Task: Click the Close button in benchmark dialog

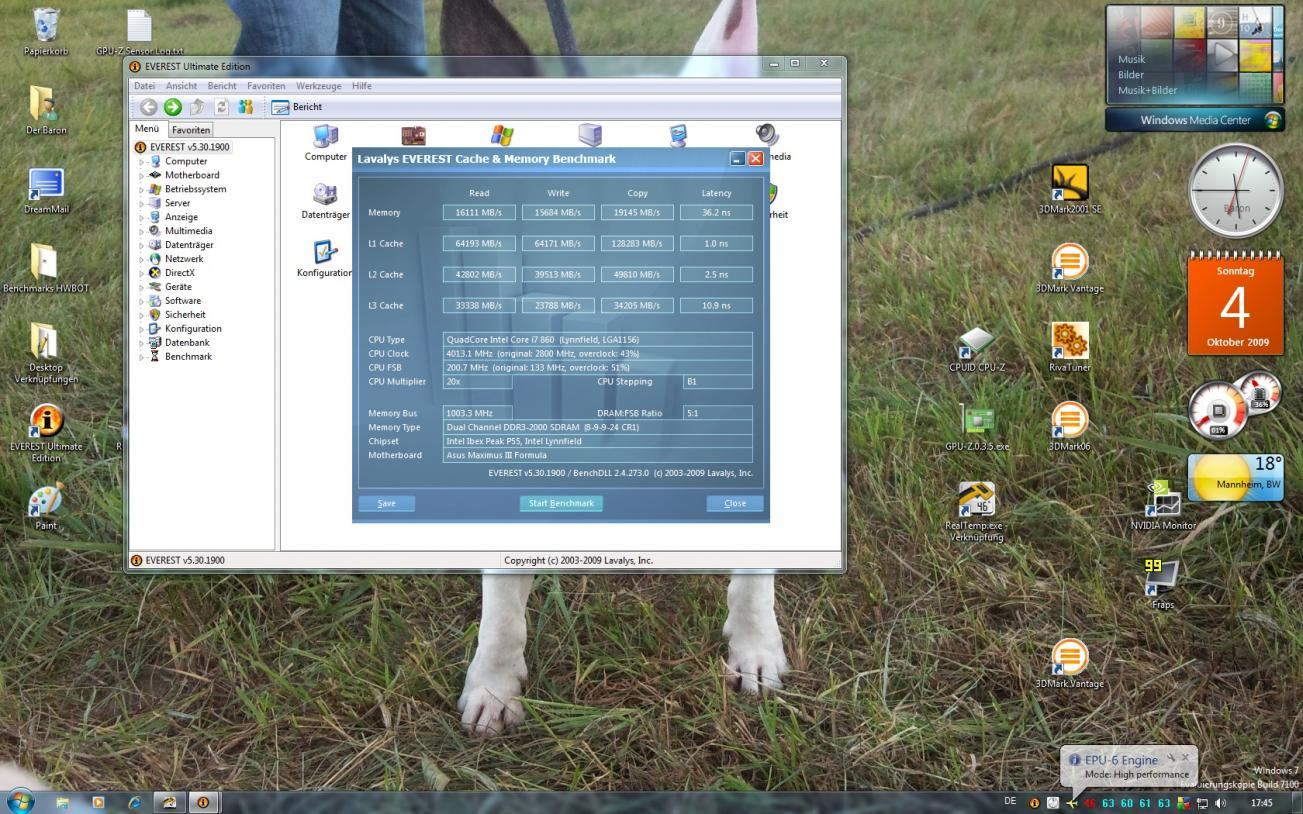Action: point(735,504)
